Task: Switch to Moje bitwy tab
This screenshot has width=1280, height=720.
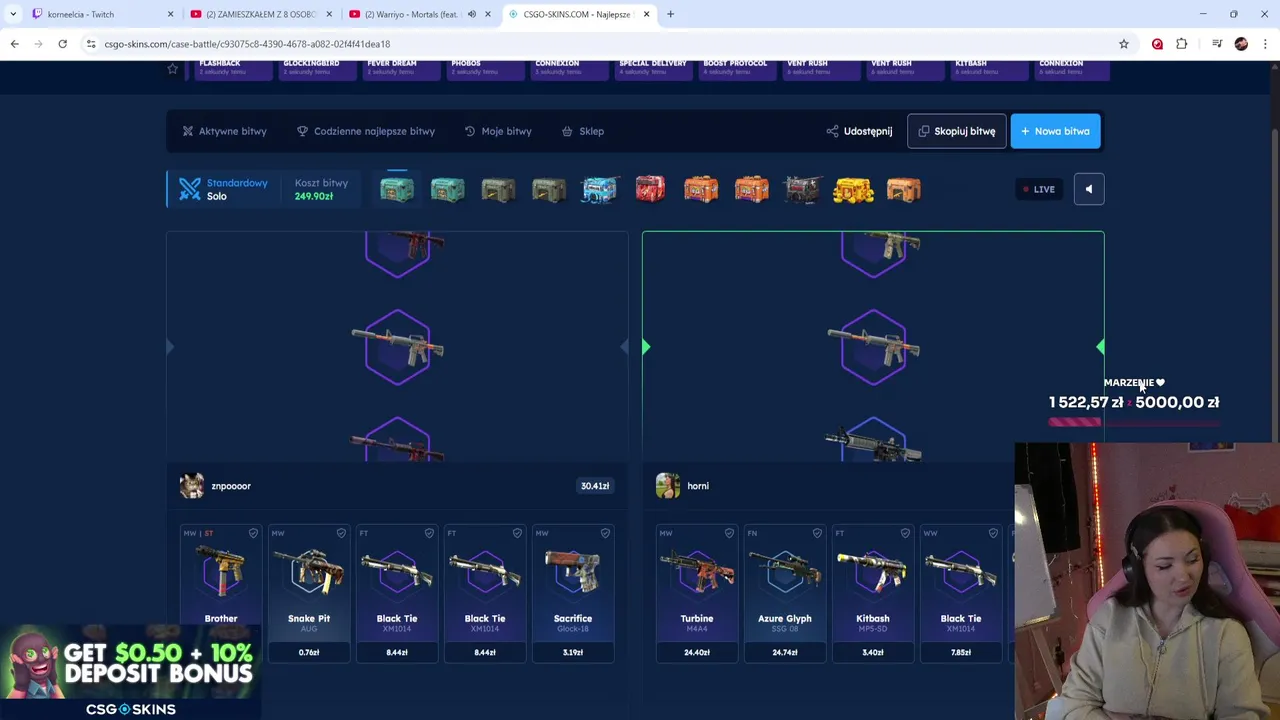Action: pos(498,131)
